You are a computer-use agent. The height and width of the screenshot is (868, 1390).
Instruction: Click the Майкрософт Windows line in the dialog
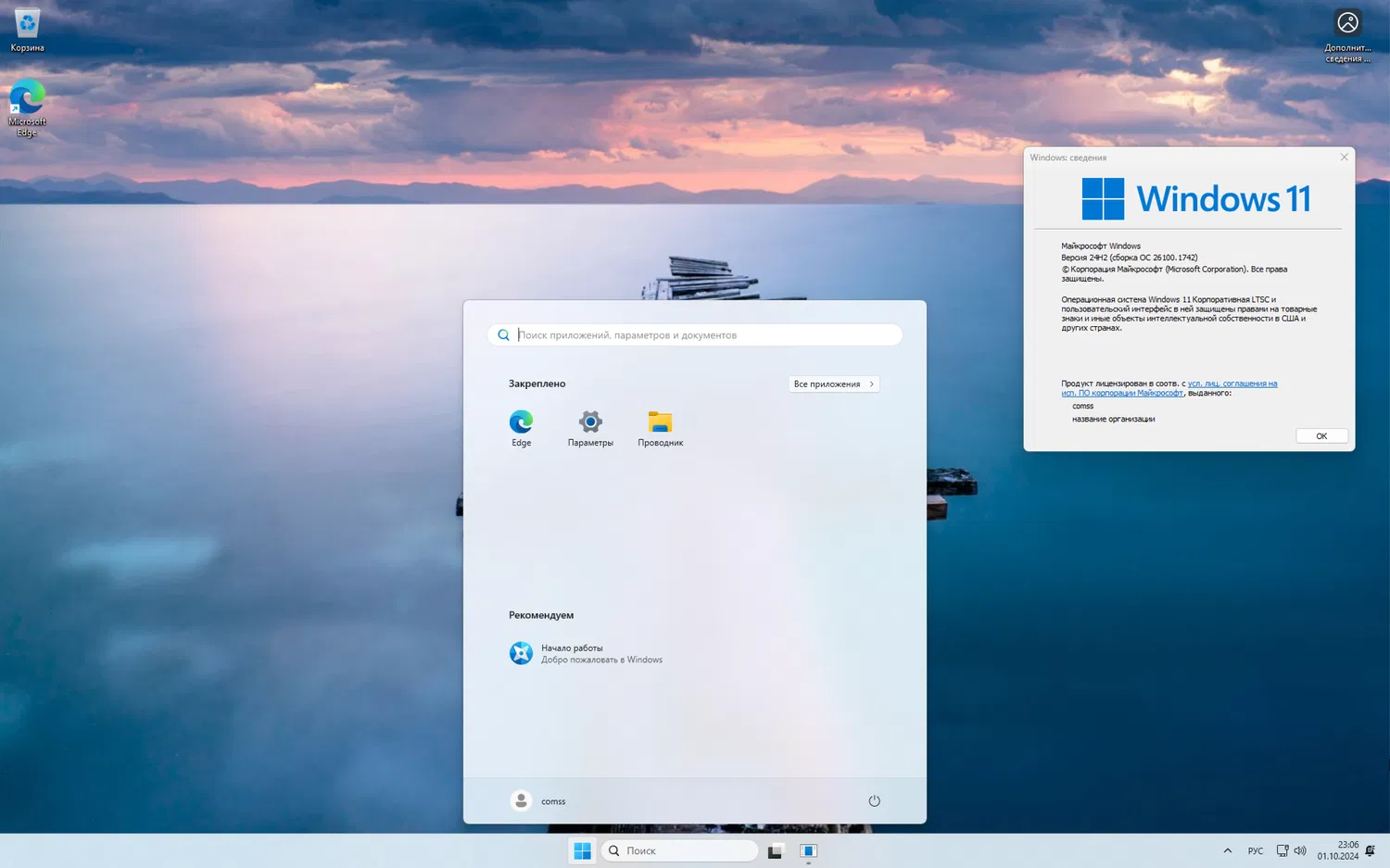(1101, 246)
